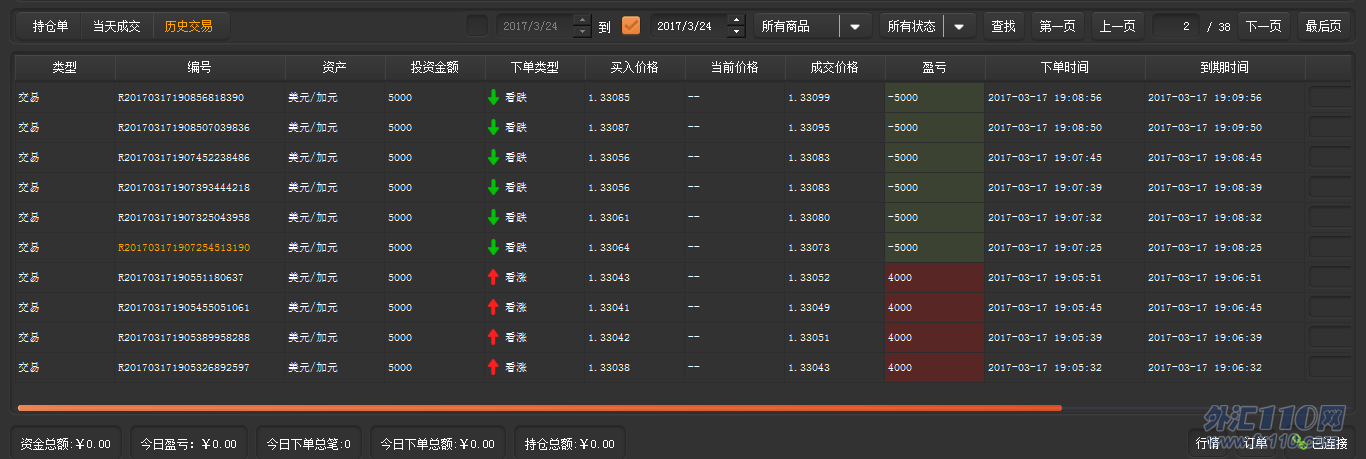
Task: Go to 第一页 first page
Action: click(x=1058, y=26)
